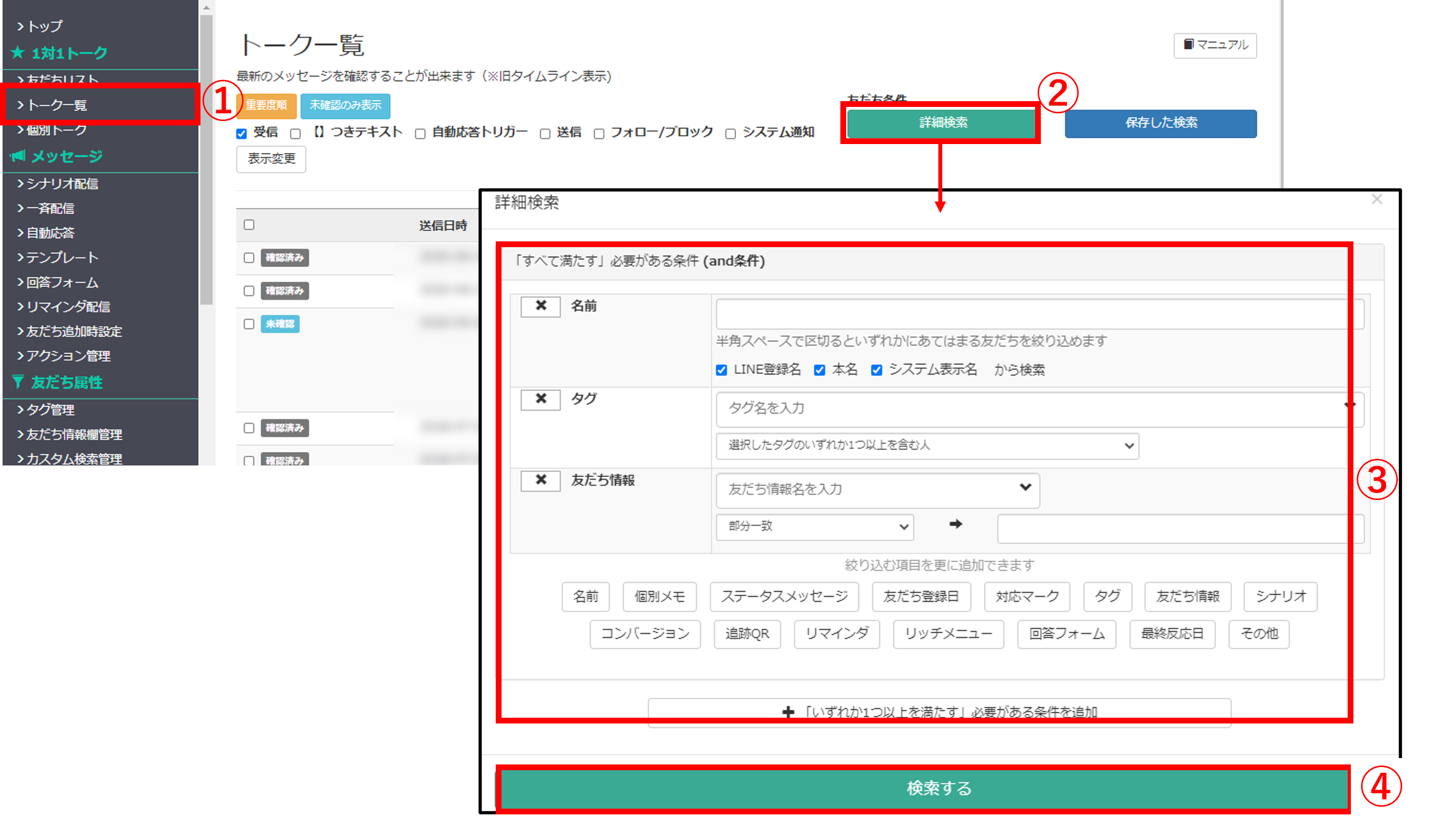Image resolution: width=1429 pixels, height=840 pixels.
Task: Enable the 送信 checkbox
Action: tap(545, 133)
